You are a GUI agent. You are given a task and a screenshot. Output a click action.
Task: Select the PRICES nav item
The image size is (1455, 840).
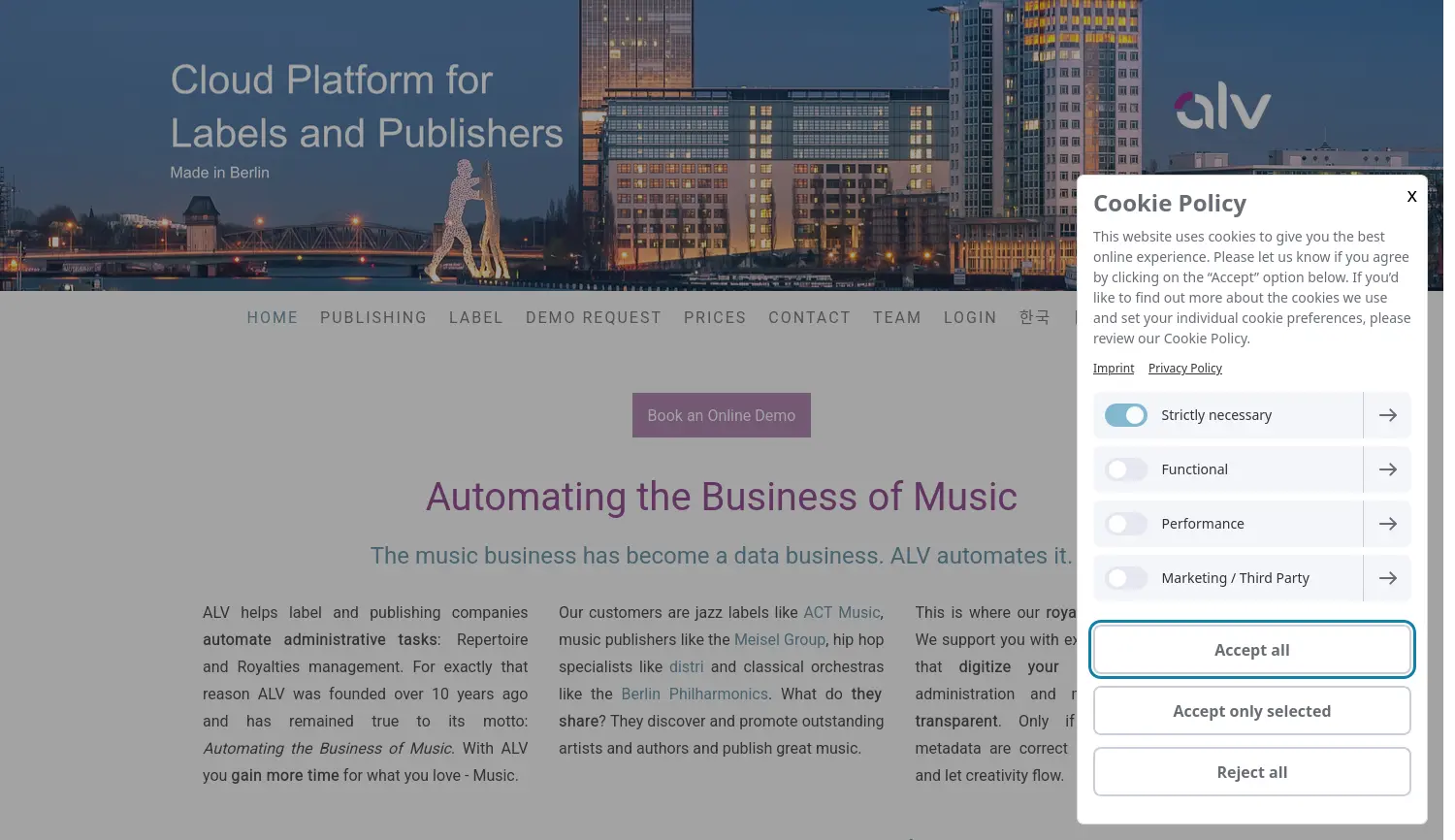pos(715,317)
